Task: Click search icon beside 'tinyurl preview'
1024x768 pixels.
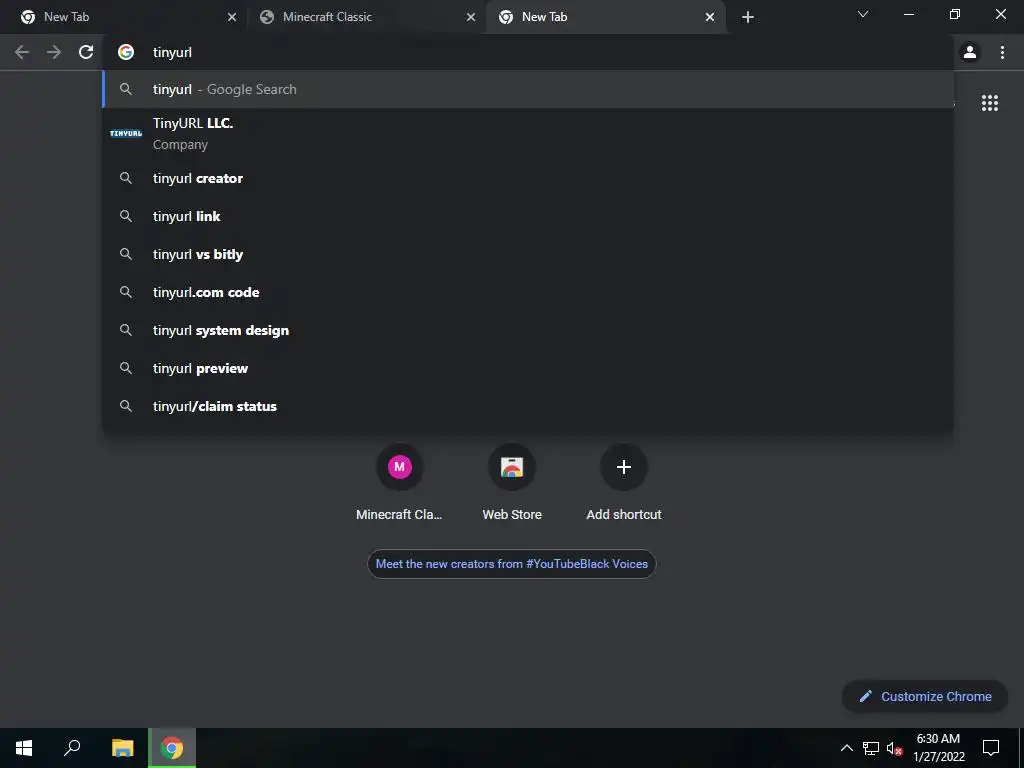Action: (x=126, y=368)
